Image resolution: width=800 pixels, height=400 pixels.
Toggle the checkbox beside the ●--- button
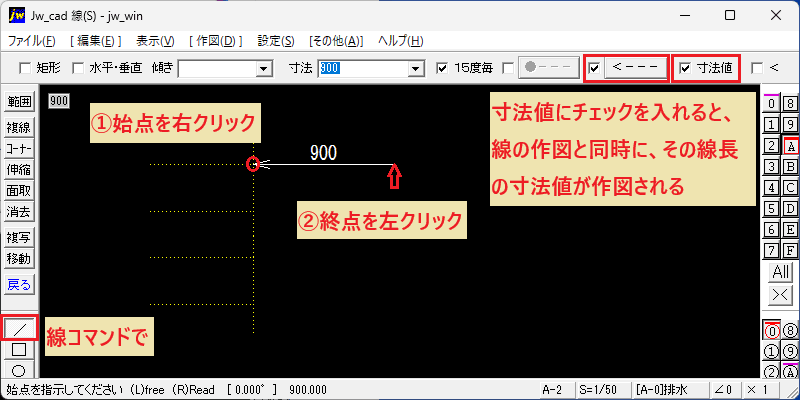(x=508, y=68)
